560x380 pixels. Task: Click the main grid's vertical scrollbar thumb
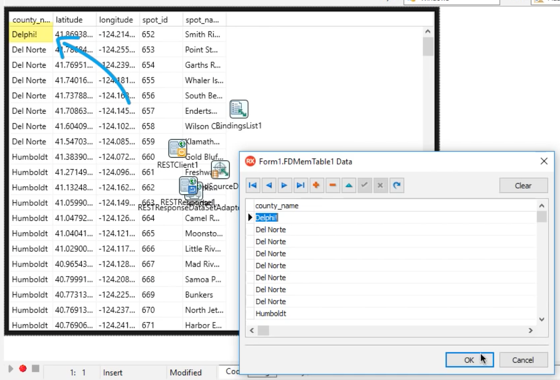(428, 47)
